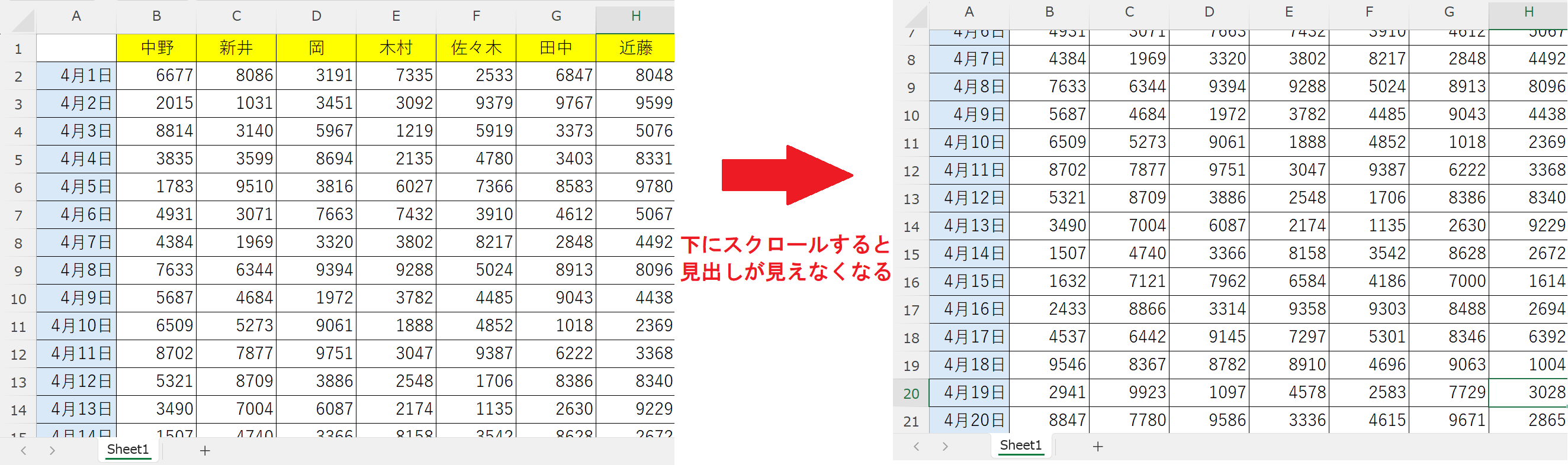
Task: Click cell containing 9510
Action: (x=236, y=187)
